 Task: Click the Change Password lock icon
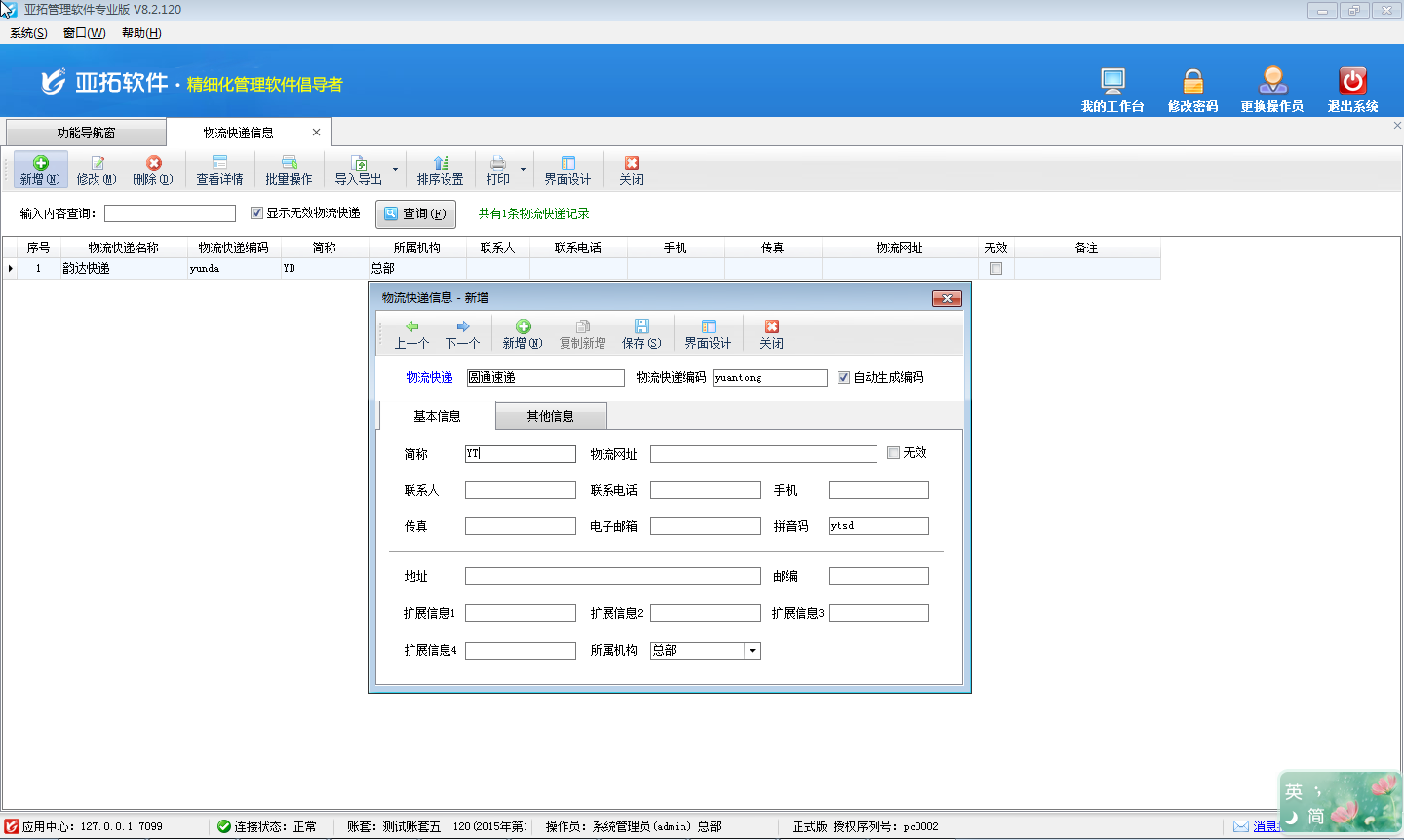(x=1192, y=82)
